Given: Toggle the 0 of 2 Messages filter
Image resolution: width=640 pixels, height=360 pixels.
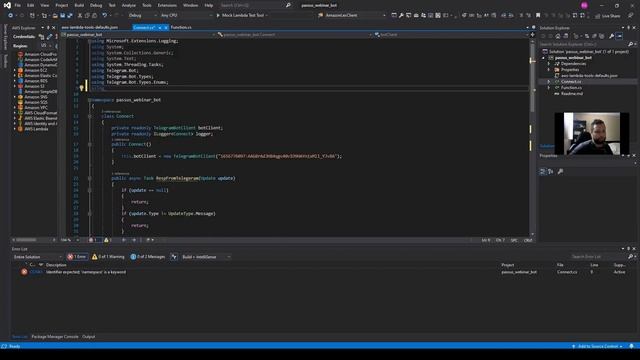Looking at the screenshot, I should (x=147, y=257).
